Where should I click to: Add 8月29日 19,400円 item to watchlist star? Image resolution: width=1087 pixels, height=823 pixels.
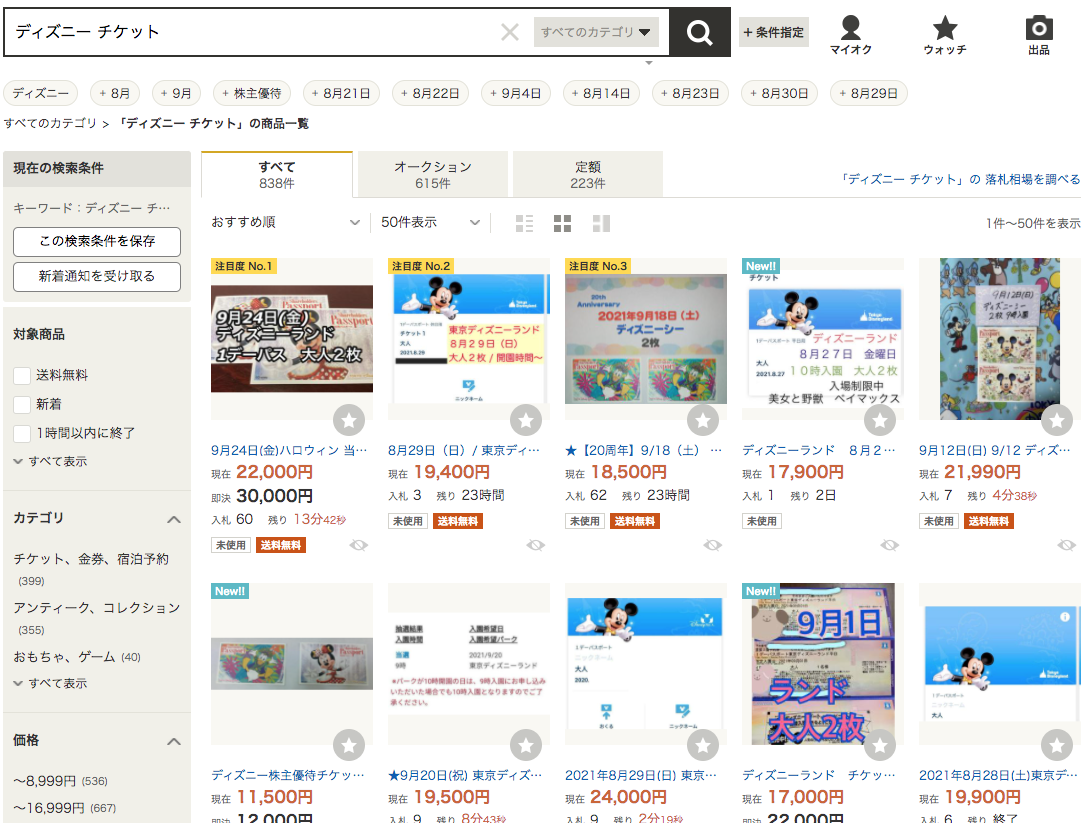click(x=526, y=419)
